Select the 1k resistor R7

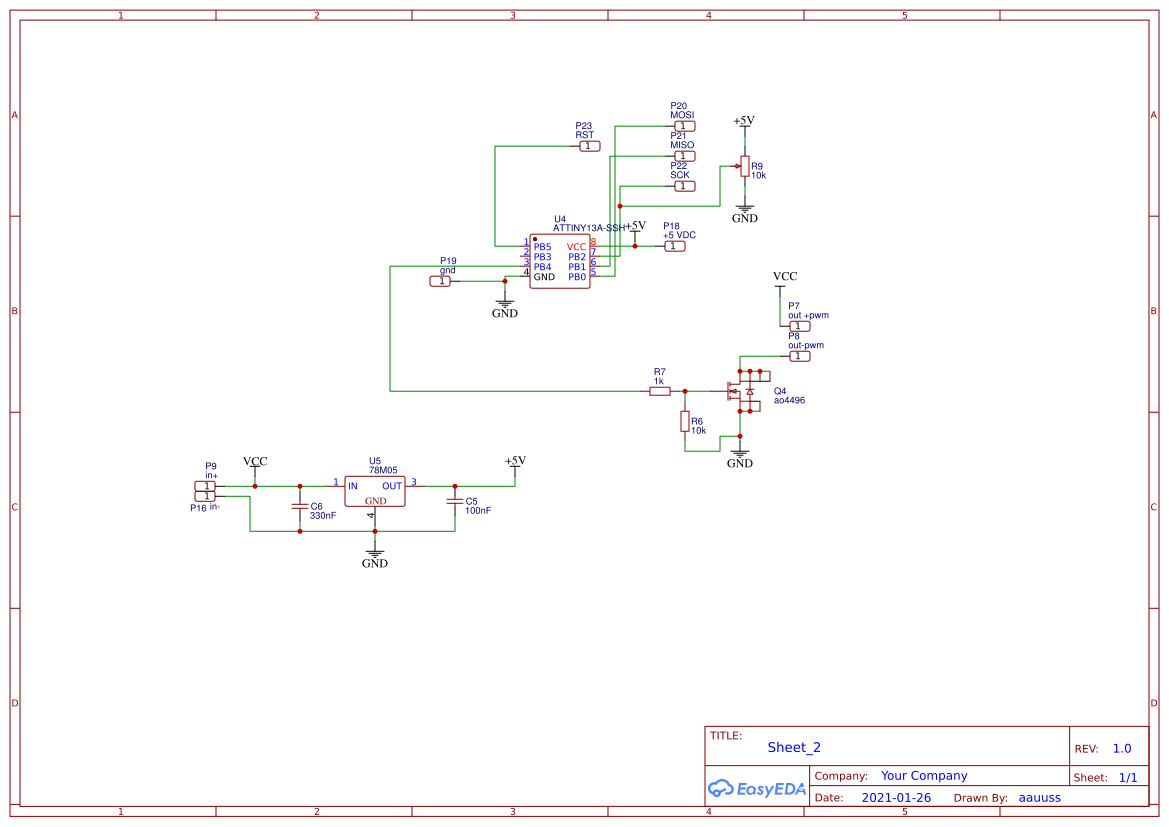660,390
